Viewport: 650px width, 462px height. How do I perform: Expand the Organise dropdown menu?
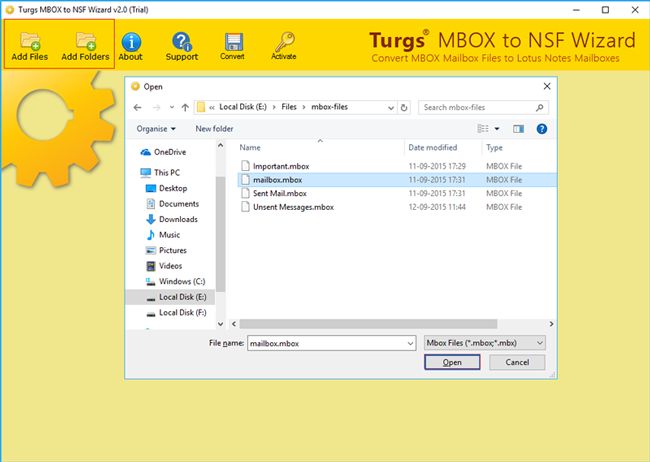pos(156,128)
